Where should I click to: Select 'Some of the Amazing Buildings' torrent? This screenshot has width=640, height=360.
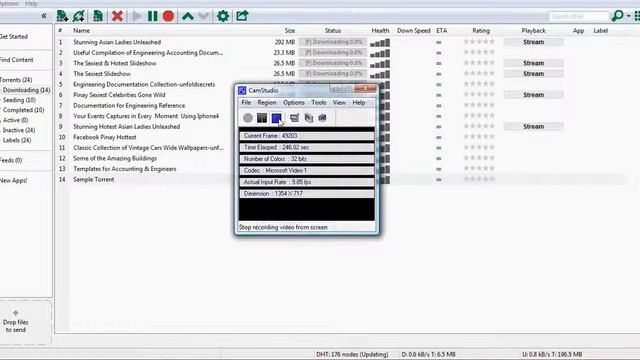tap(115, 158)
